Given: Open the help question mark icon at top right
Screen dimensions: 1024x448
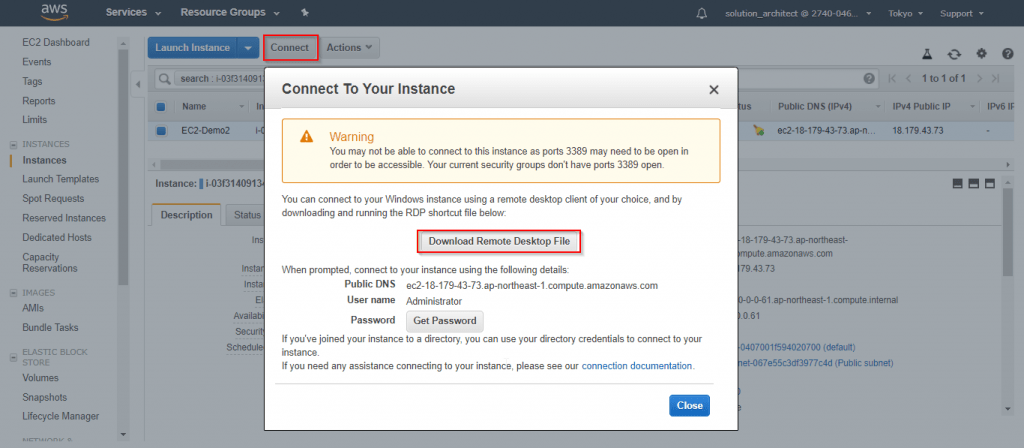Looking at the screenshot, I should pos(1008,54).
